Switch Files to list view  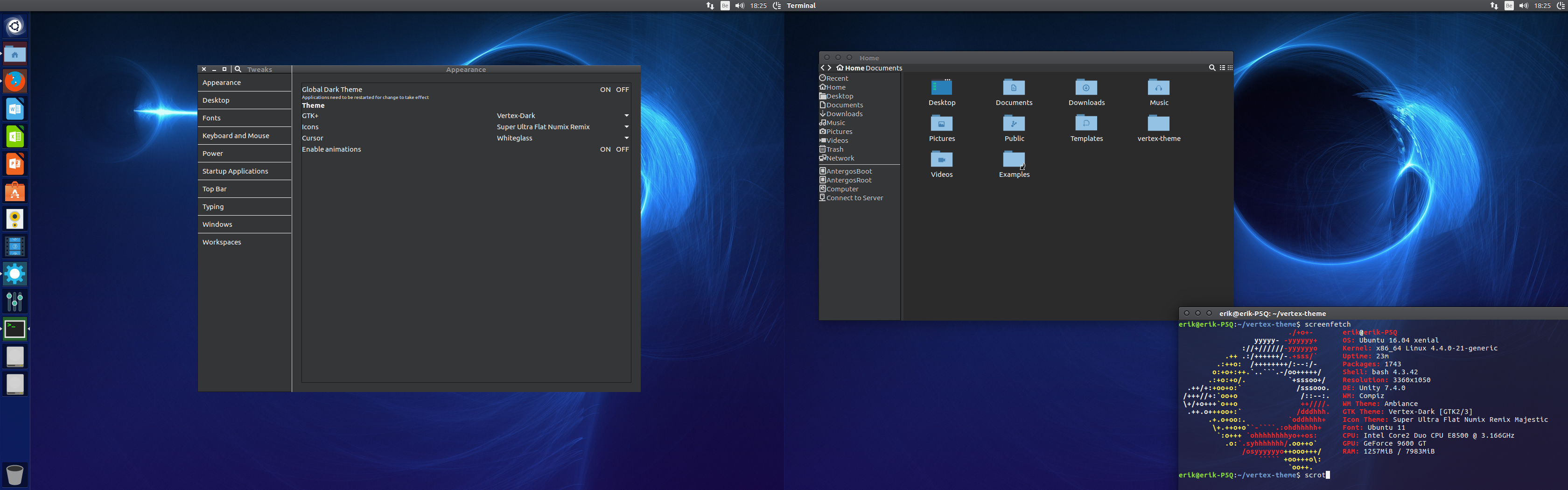pos(1222,68)
